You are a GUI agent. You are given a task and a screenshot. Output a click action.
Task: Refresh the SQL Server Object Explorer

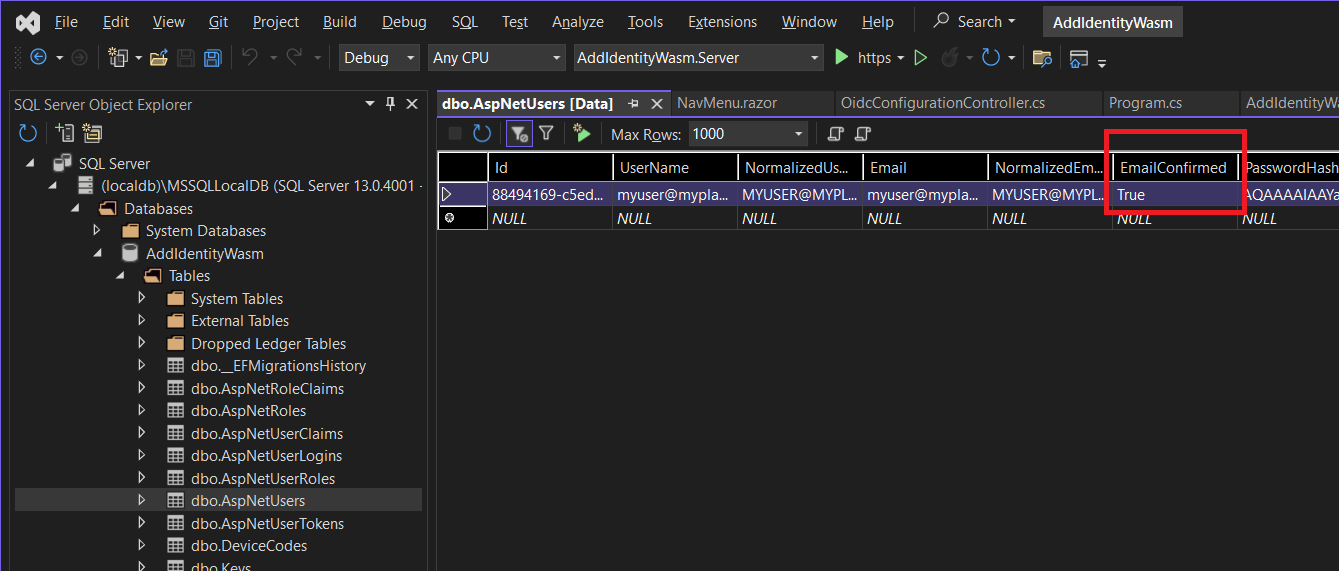[28, 133]
